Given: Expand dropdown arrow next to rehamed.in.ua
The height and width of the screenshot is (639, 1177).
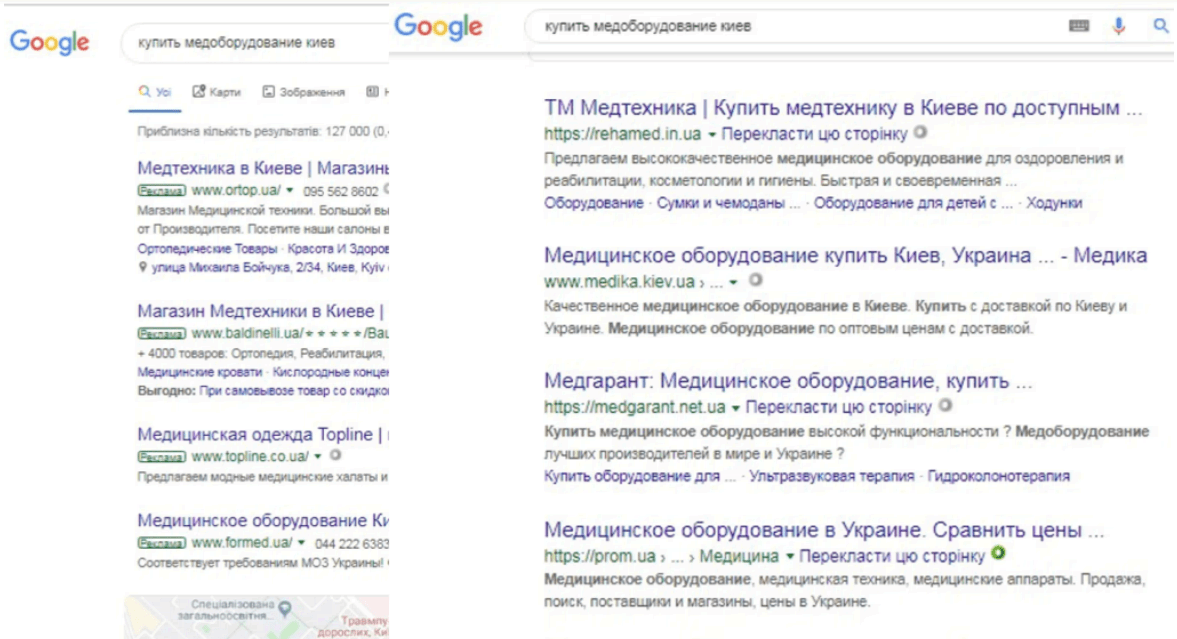Looking at the screenshot, I should pos(712,134).
